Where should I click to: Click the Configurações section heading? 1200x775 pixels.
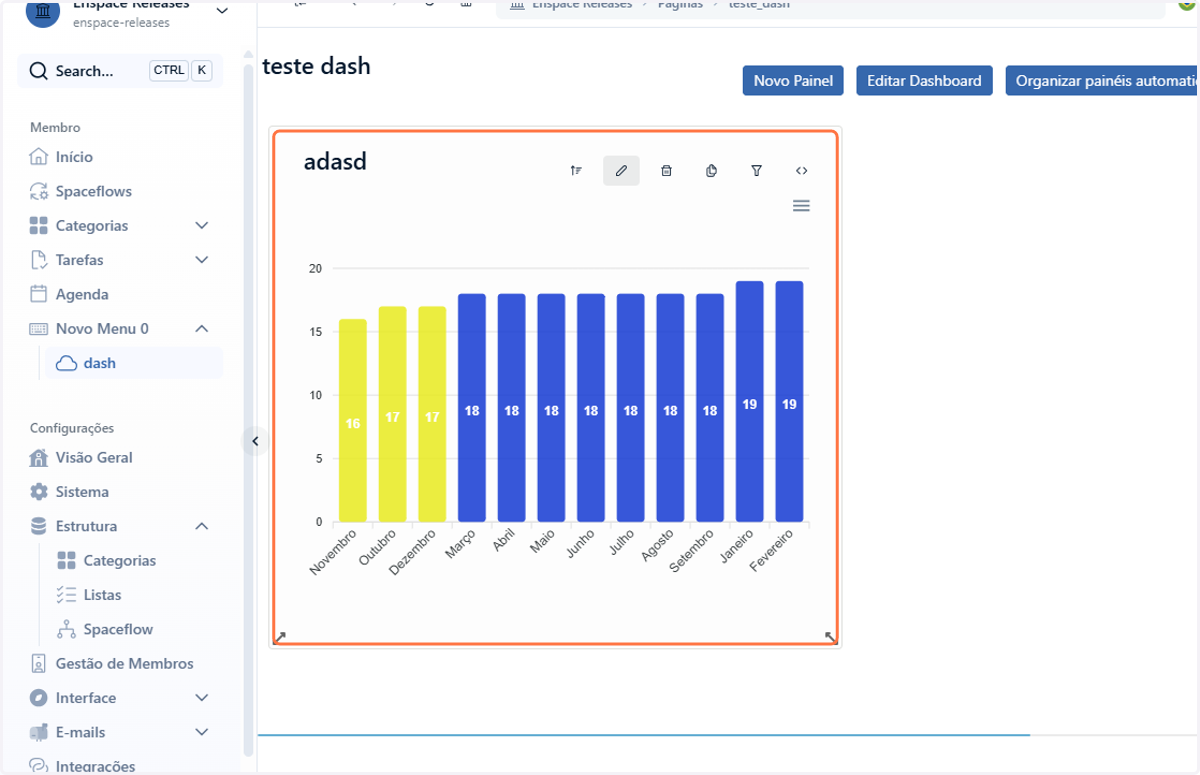click(72, 428)
